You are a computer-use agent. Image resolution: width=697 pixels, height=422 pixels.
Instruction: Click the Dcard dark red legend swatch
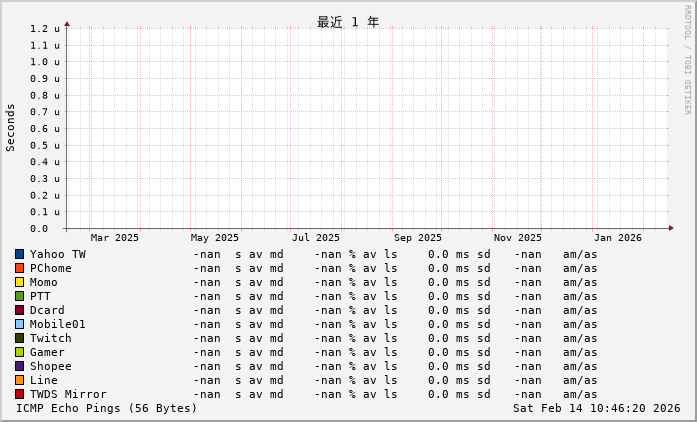19,310
